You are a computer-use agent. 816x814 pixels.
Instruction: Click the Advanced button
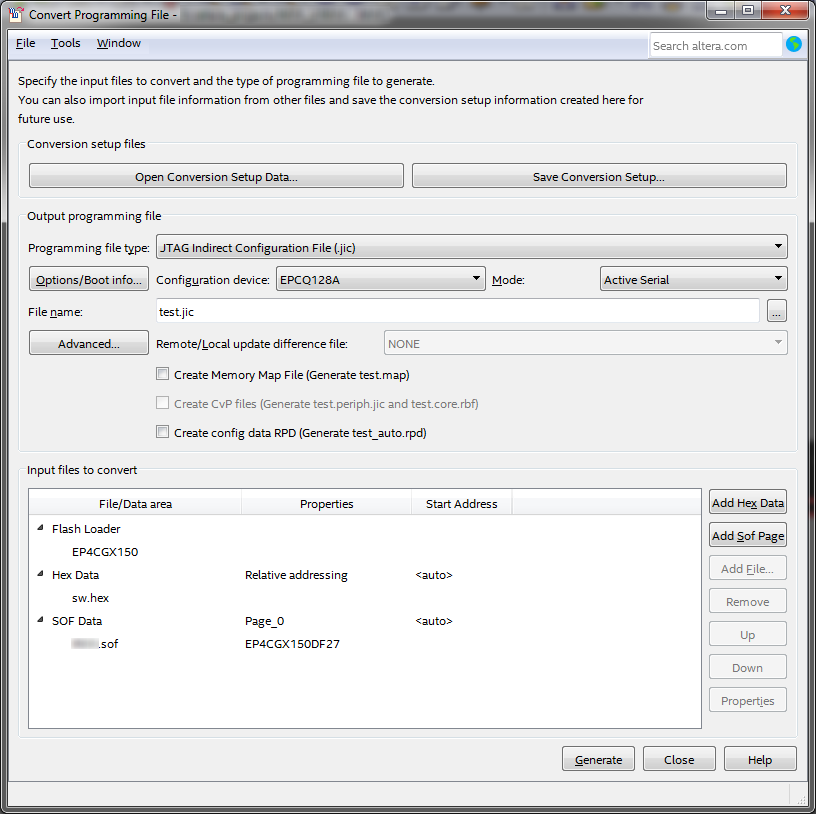[89, 344]
